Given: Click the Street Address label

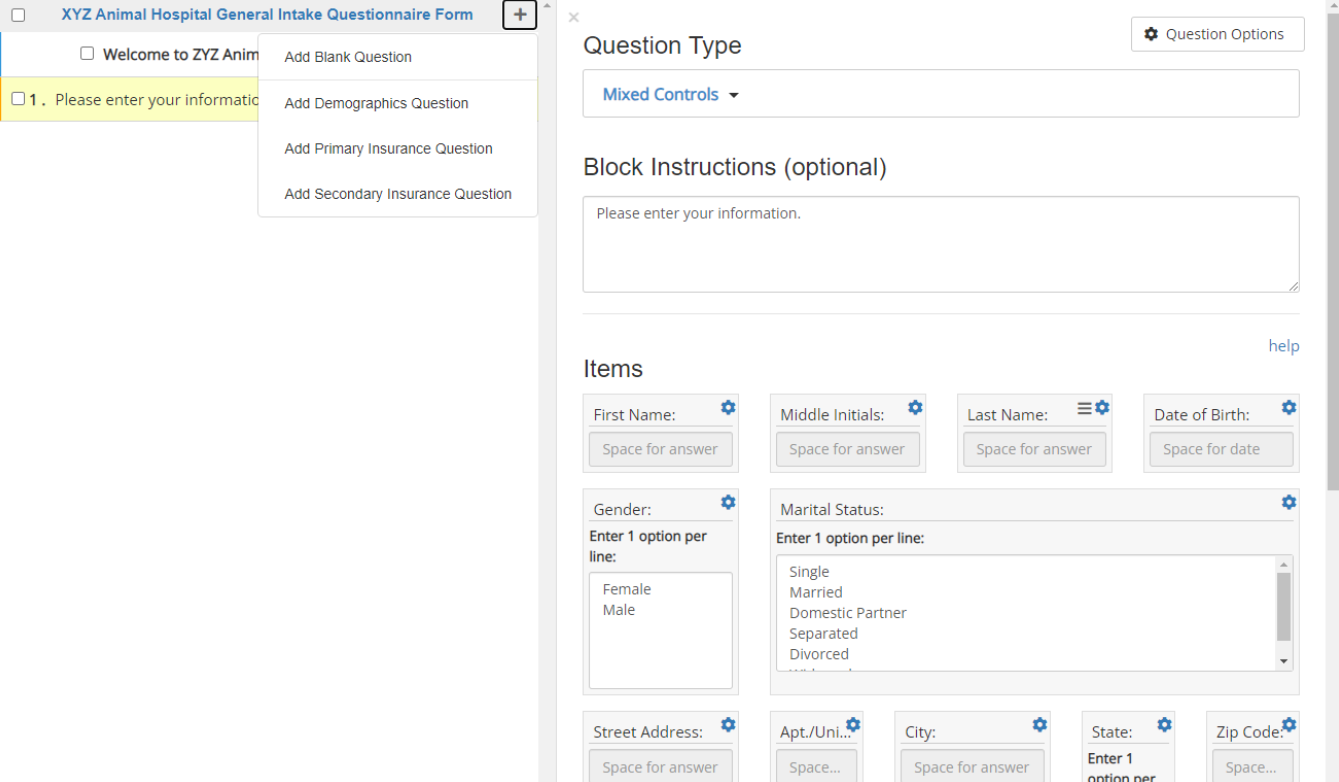Looking at the screenshot, I should click(648, 732).
